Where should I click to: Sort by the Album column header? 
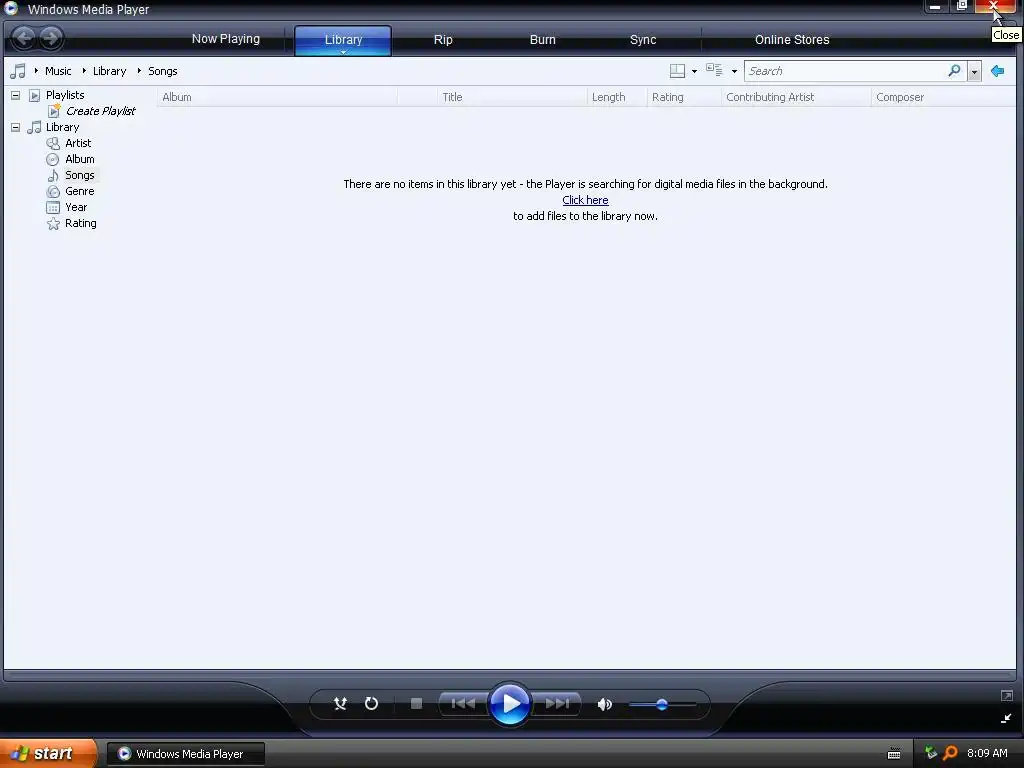coord(277,97)
